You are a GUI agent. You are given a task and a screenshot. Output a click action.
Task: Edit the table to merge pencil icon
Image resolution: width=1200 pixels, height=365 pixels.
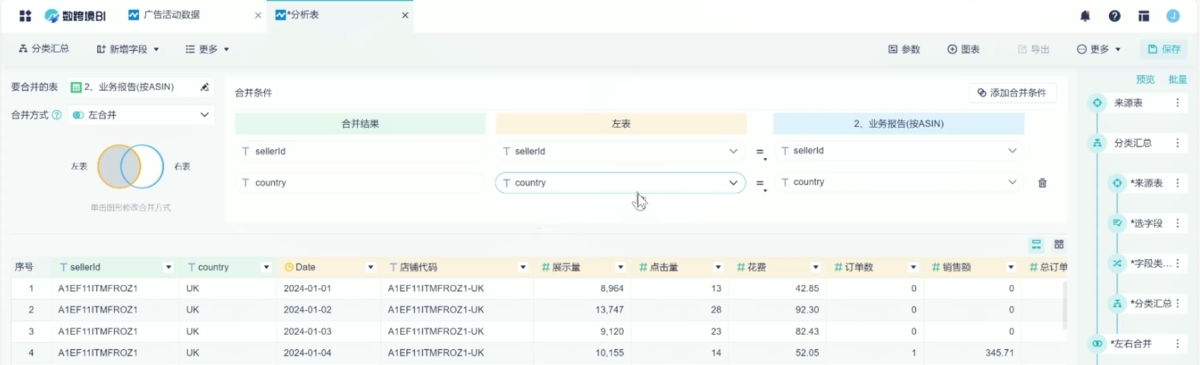204,87
